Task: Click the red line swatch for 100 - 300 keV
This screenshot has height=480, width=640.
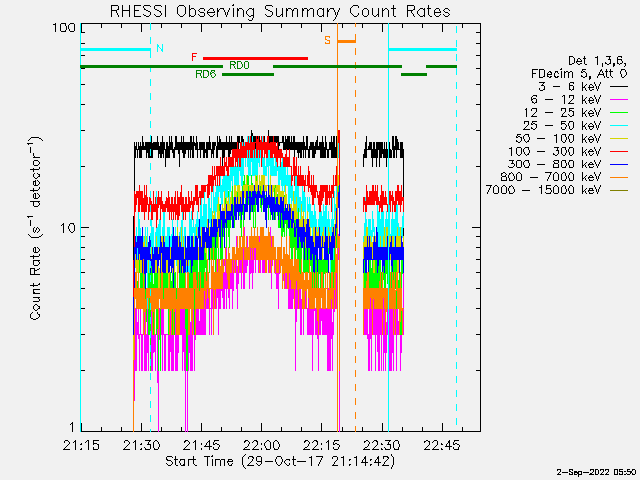Action: [619, 152]
